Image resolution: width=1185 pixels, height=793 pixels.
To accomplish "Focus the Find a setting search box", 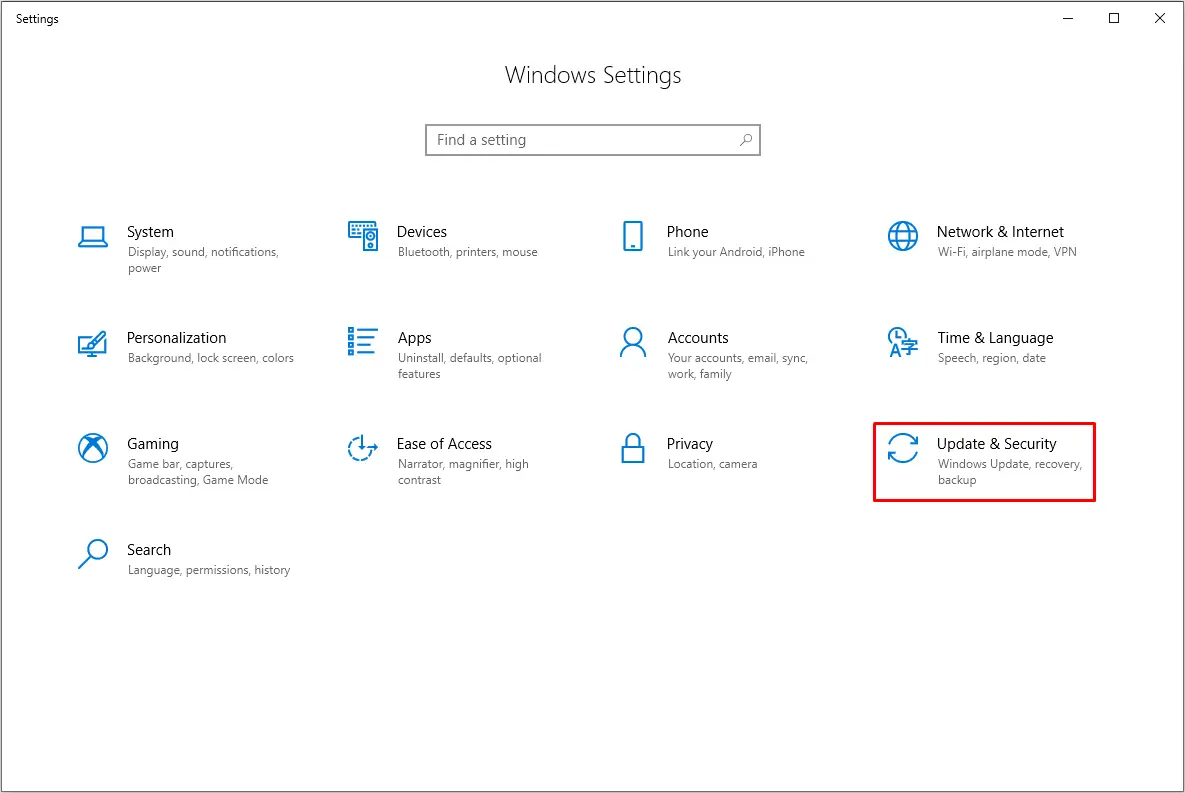I will 580,140.
